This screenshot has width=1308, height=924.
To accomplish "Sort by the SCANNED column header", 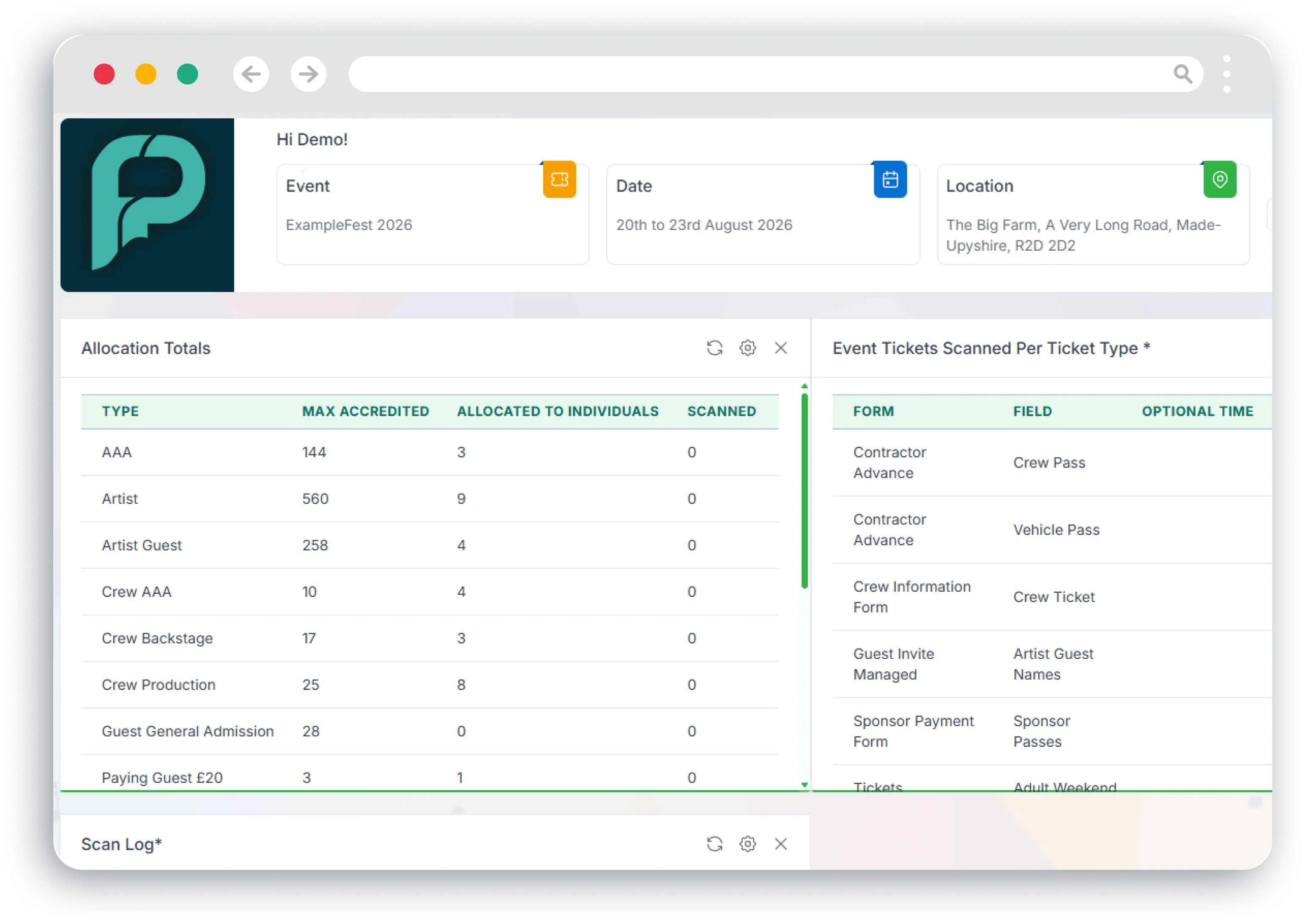I will [x=721, y=411].
